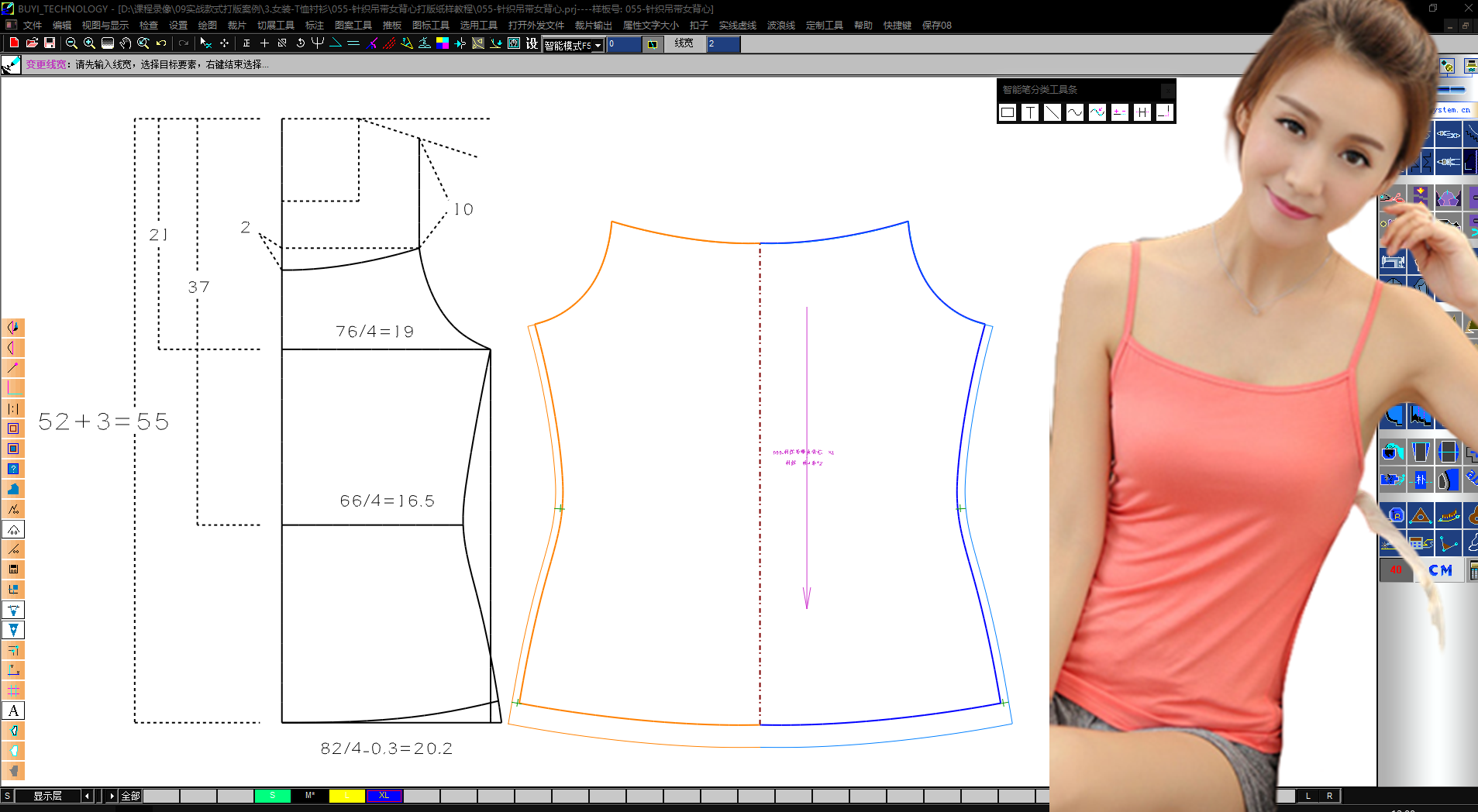Click the save floppy disk icon
The image size is (1478, 812).
tap(50, 43)
